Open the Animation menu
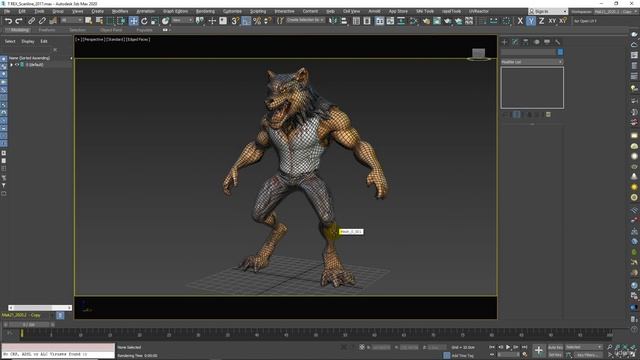 click(145, 11)
